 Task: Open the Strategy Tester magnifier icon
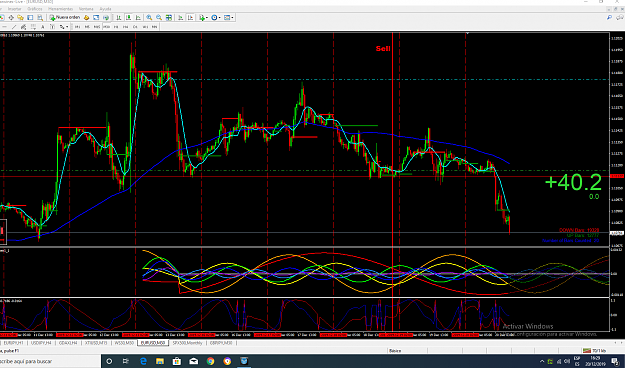point(40,18)
